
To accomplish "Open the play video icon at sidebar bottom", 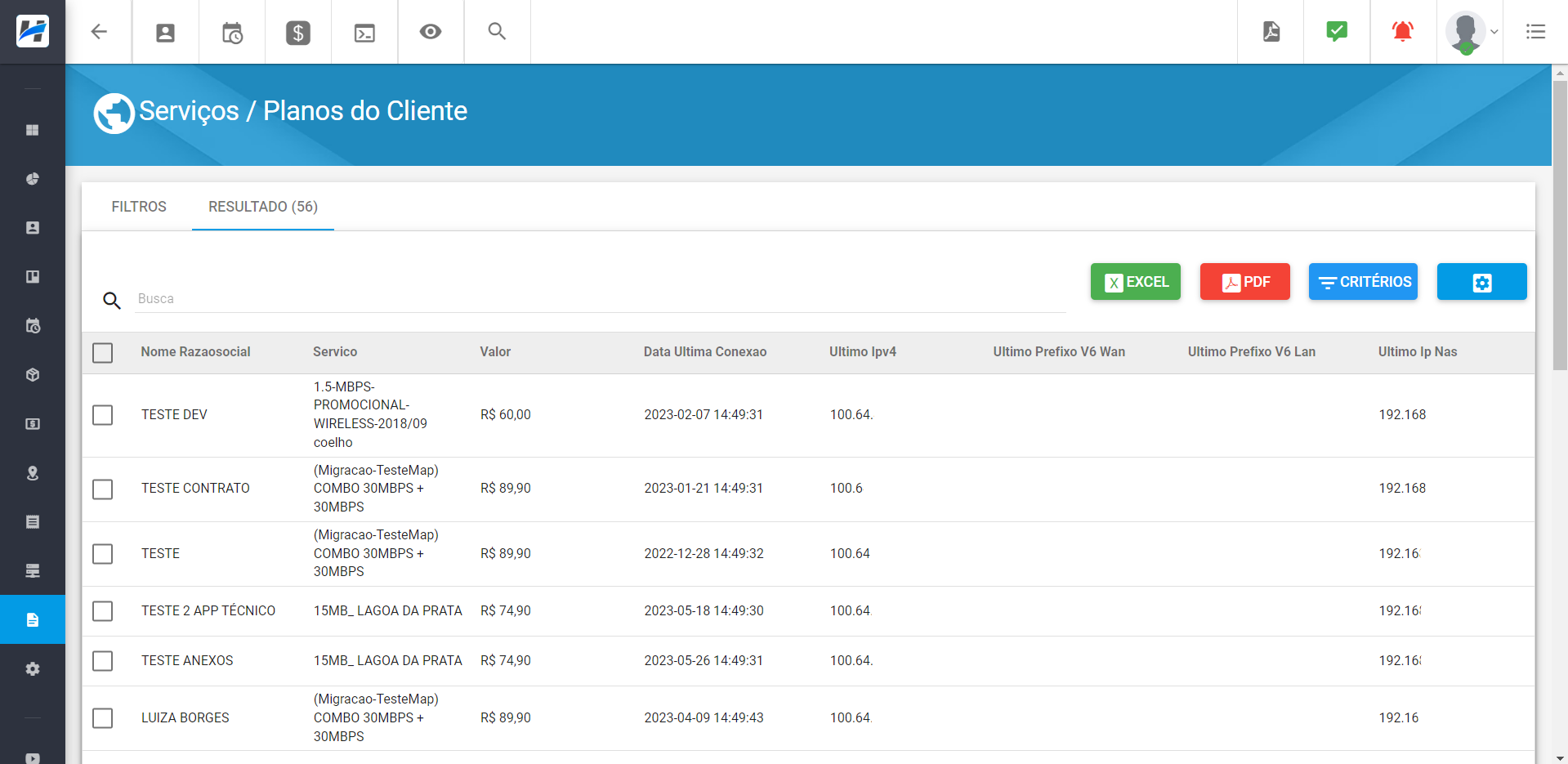I will click(33, 757).
